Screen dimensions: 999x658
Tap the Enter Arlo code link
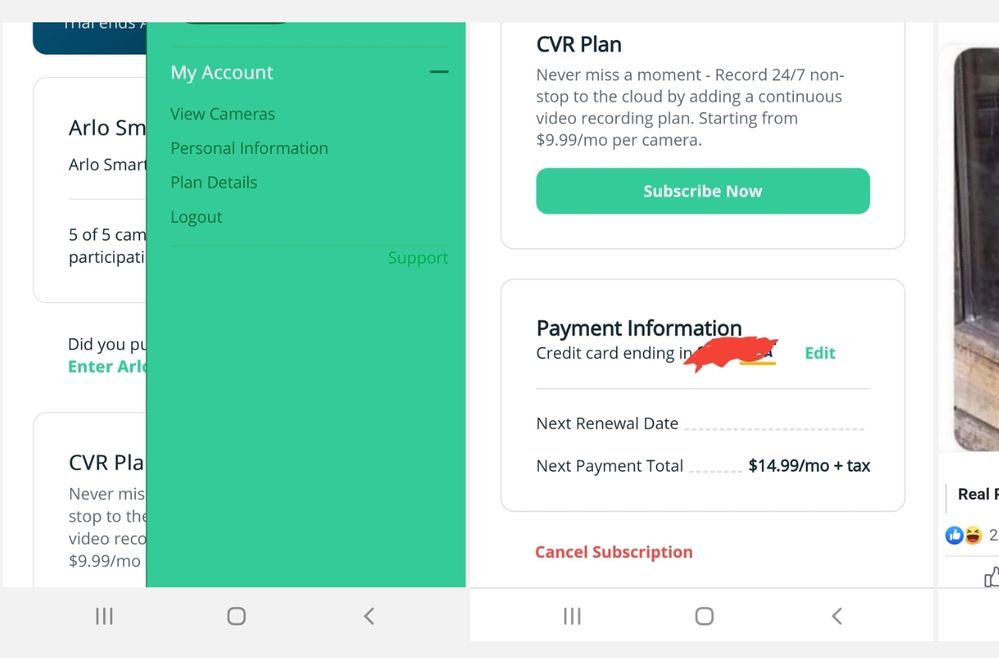pyautogui.click(x=107, y=367)
